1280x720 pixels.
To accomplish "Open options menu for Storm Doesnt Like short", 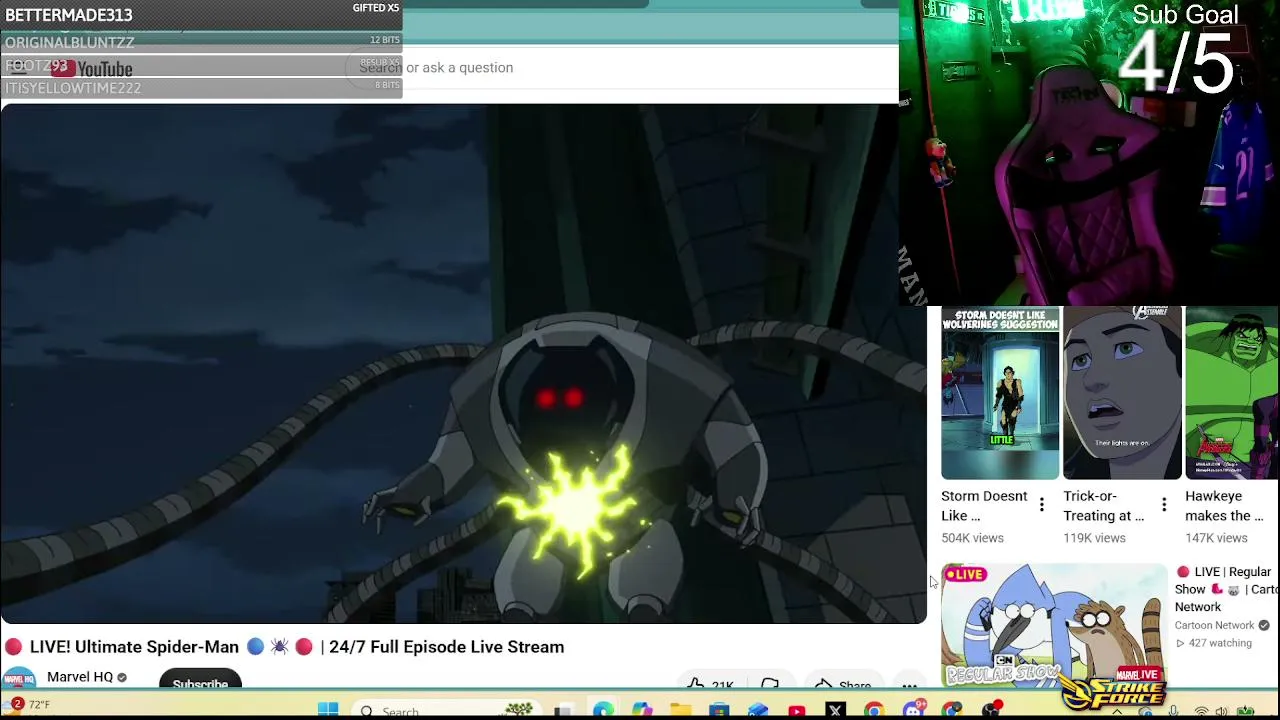I will pos(1042,506).
